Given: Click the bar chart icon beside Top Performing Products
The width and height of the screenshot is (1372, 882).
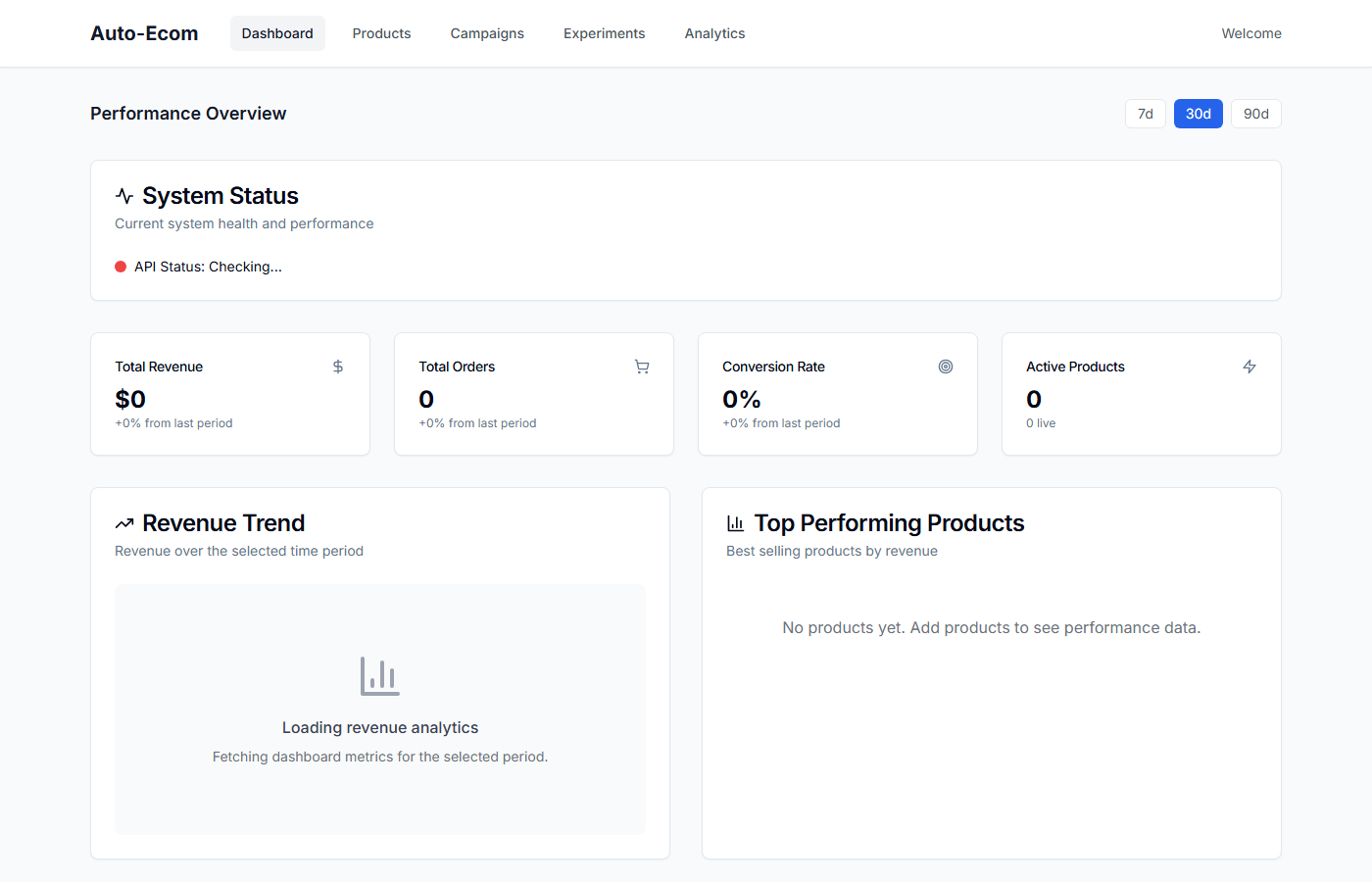Looking at the screenshot, I should (735, 521).
